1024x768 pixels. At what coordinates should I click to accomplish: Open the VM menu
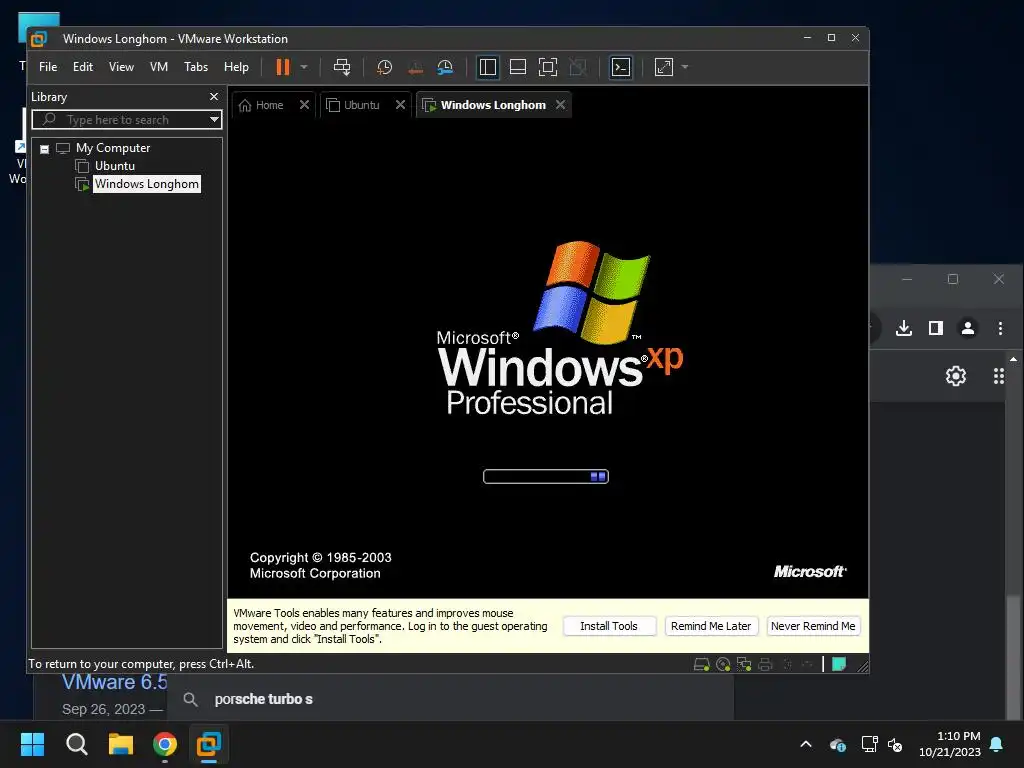coord(159,67)
